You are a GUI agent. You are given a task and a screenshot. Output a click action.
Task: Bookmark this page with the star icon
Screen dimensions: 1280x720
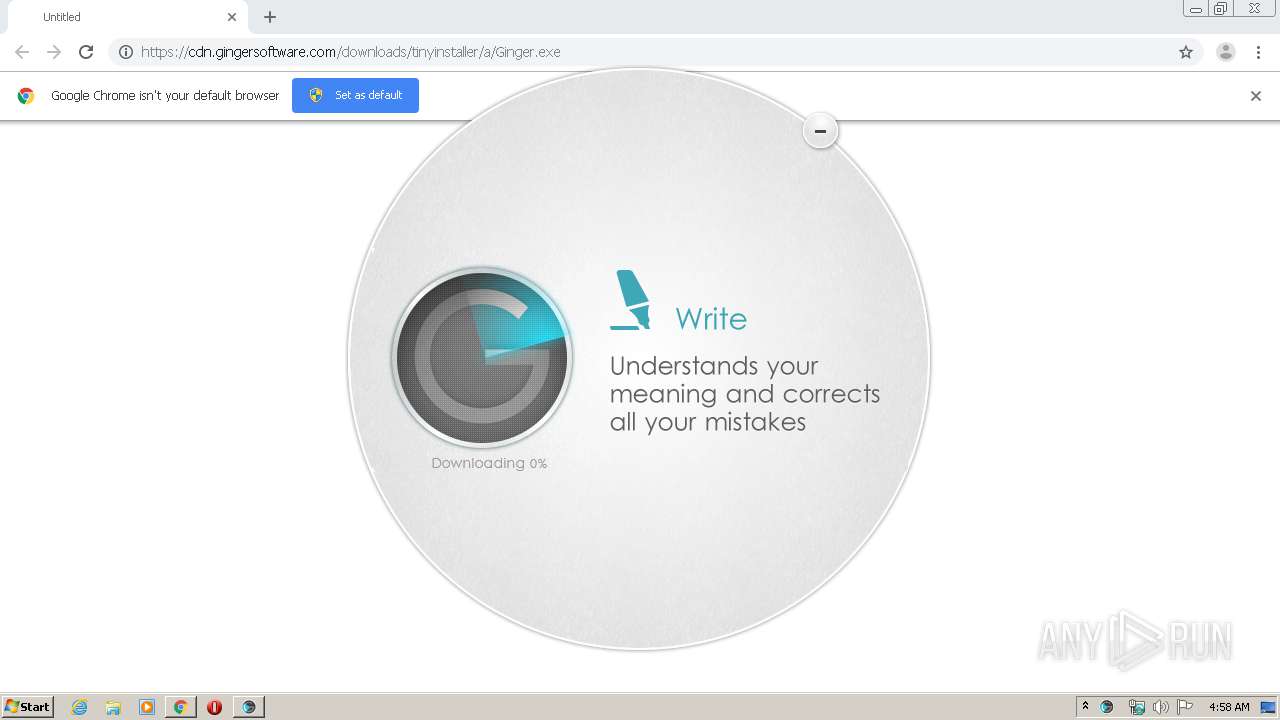(1186, 52)
